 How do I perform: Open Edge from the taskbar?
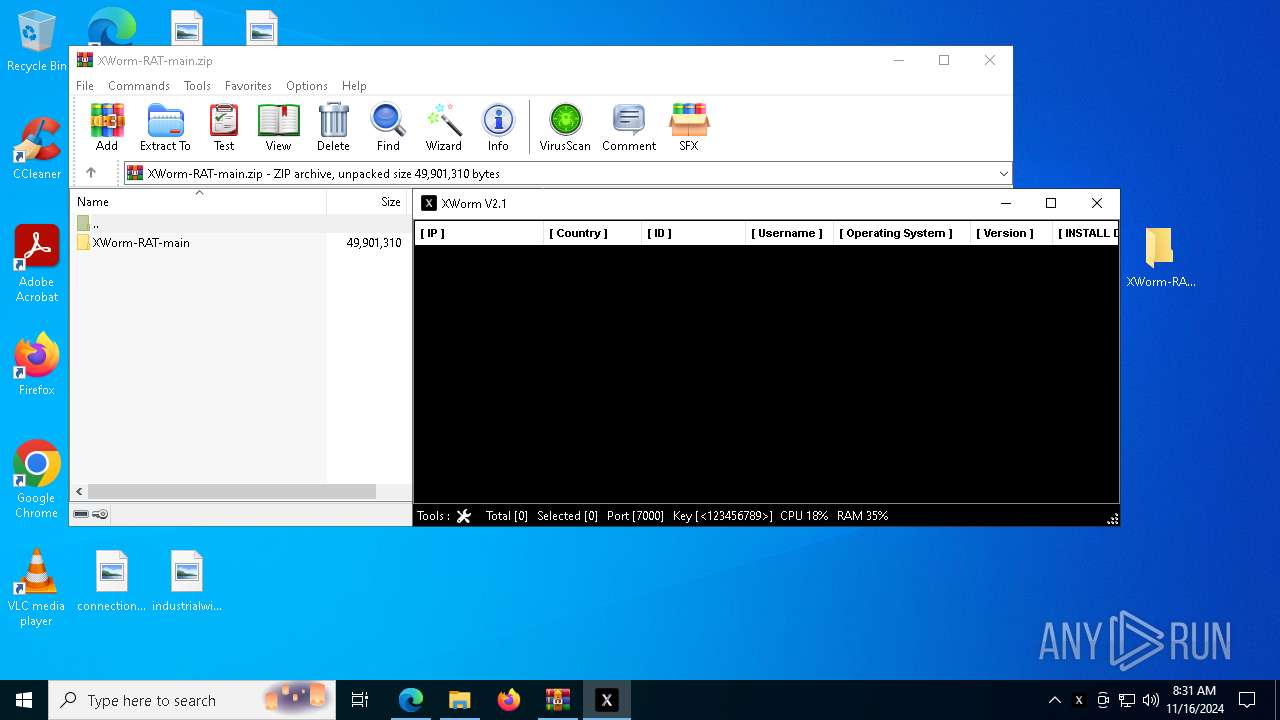point(411,700)
